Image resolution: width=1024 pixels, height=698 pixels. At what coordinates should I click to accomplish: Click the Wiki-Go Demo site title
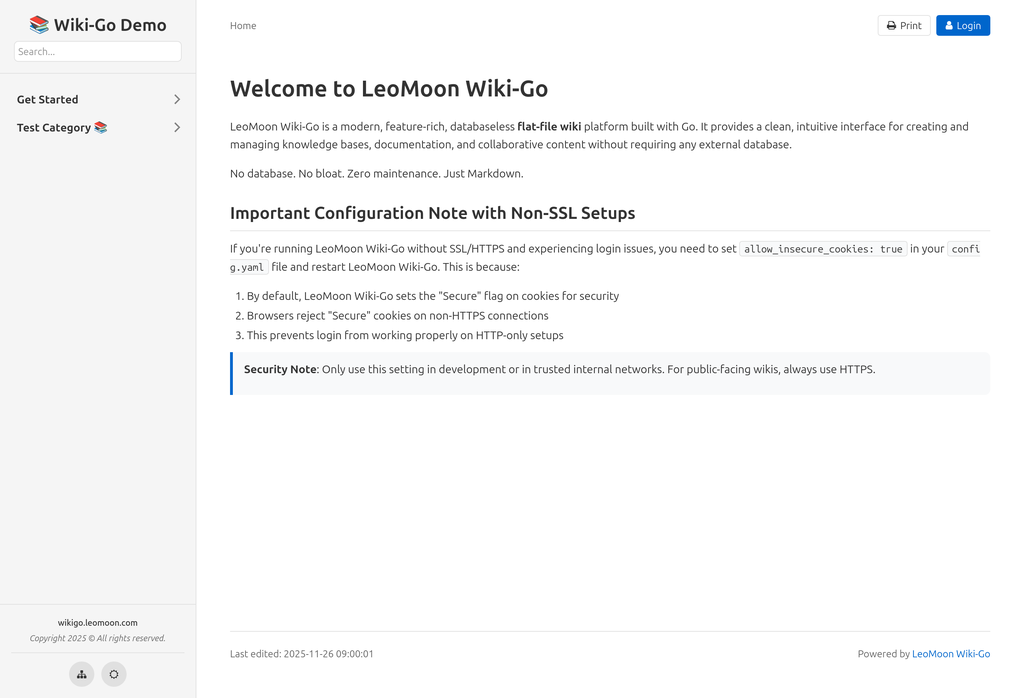110,25
